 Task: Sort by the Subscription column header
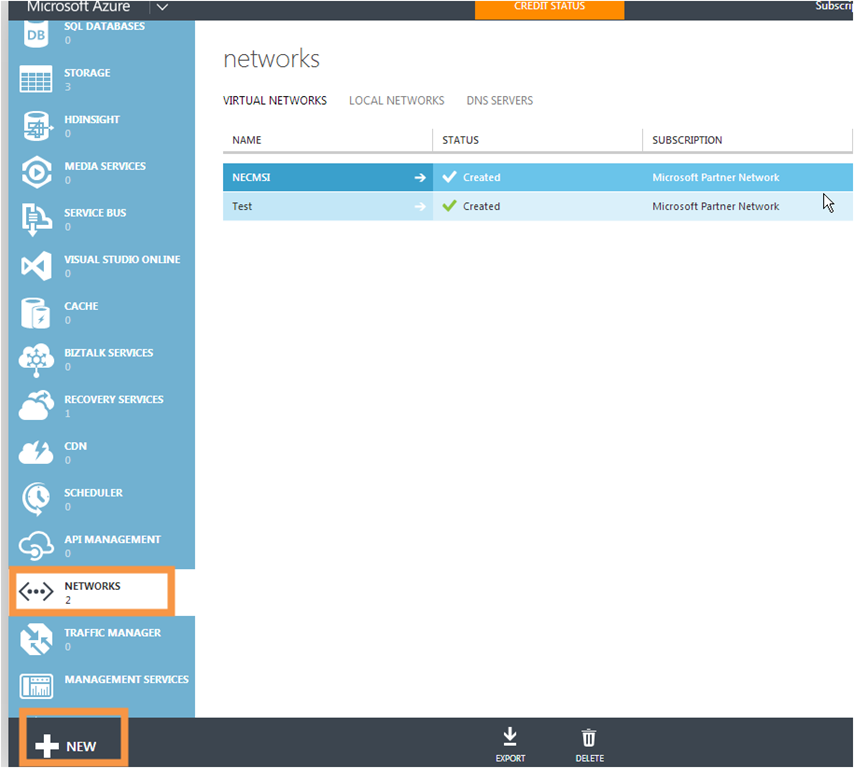point(687,140)
